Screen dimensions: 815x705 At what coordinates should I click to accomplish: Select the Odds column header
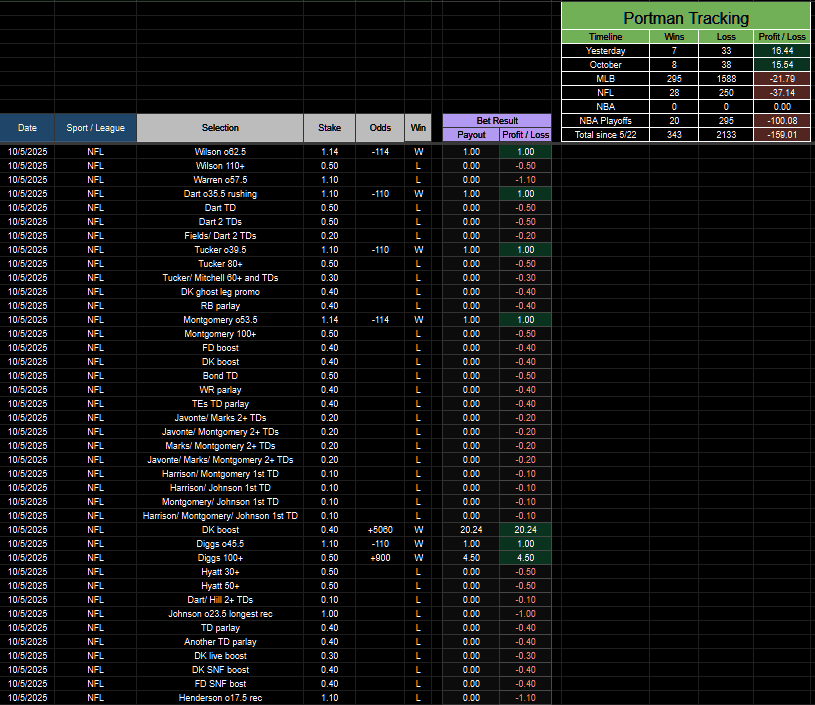pos(380,128)
